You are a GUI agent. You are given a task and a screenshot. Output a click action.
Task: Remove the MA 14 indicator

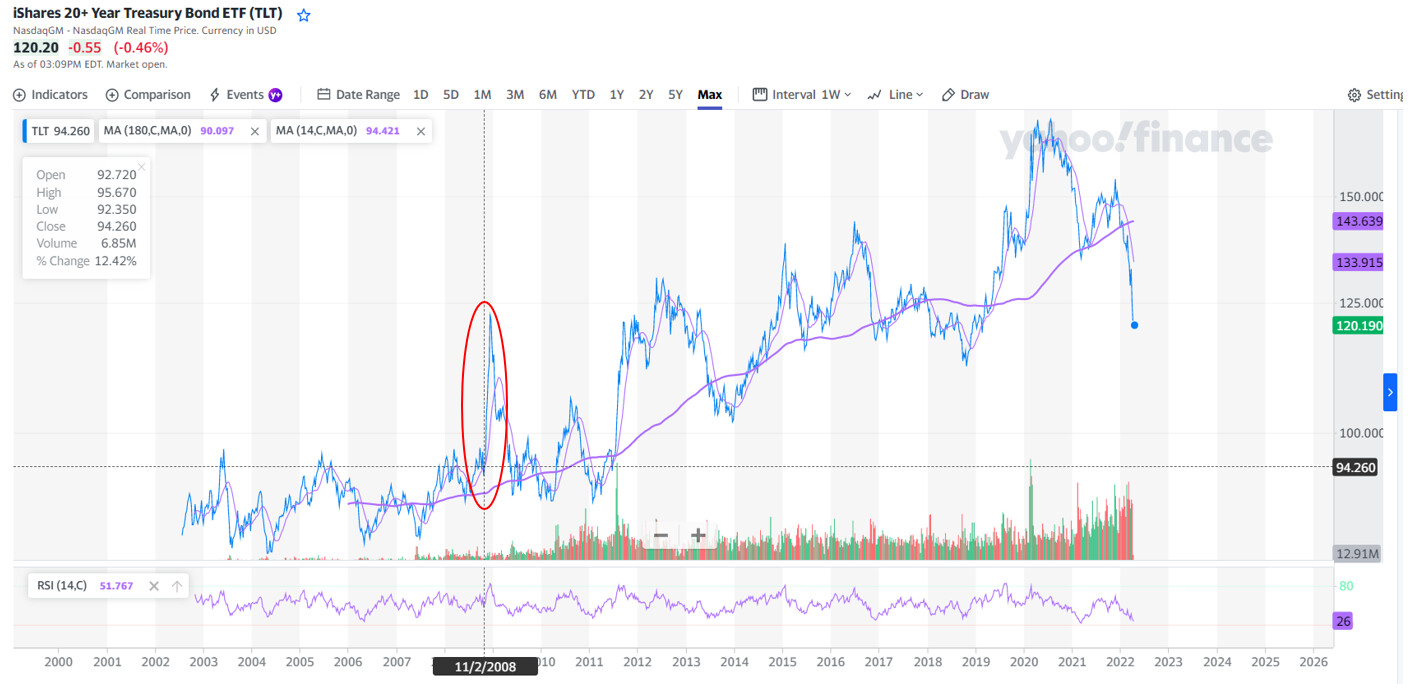coord(421,131)
